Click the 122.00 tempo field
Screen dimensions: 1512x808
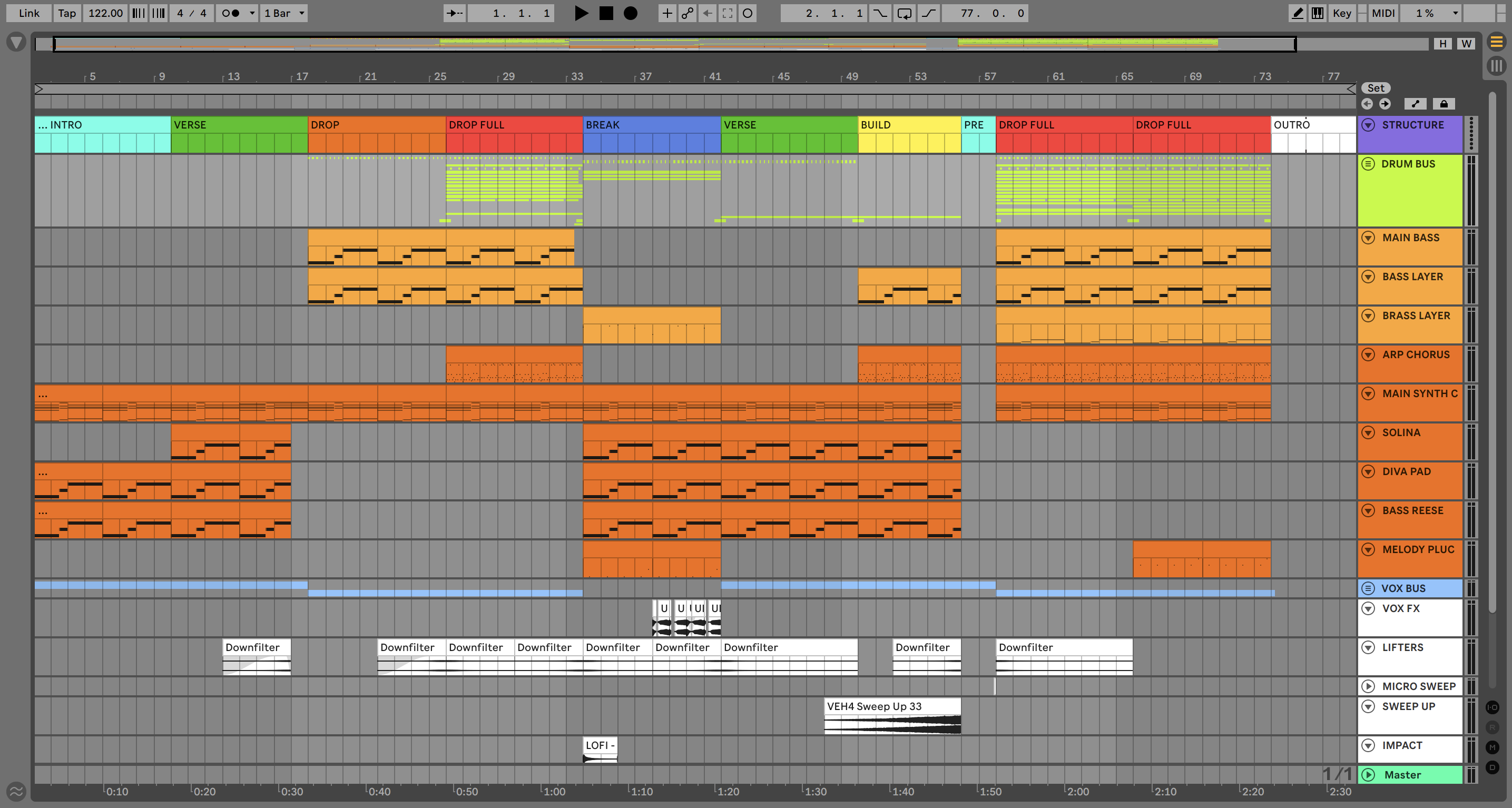click(106, 13)
